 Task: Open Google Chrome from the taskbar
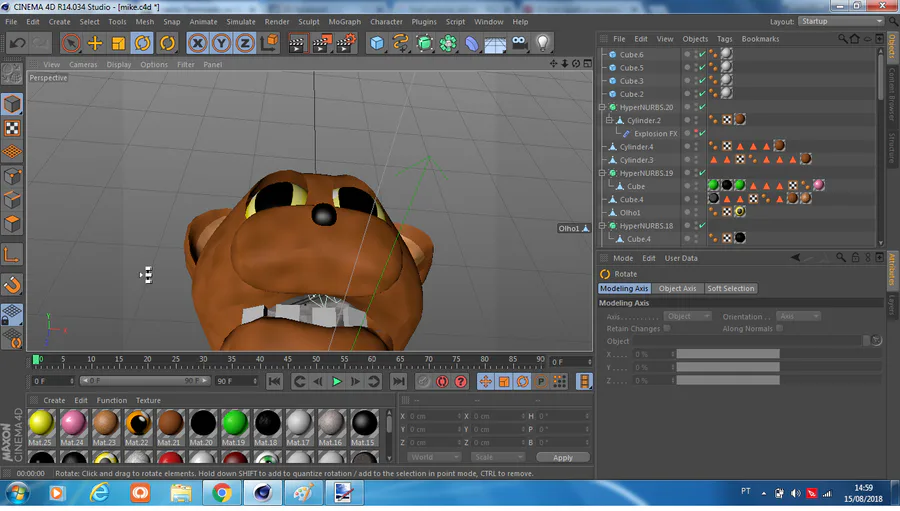(x=221, y=492)
